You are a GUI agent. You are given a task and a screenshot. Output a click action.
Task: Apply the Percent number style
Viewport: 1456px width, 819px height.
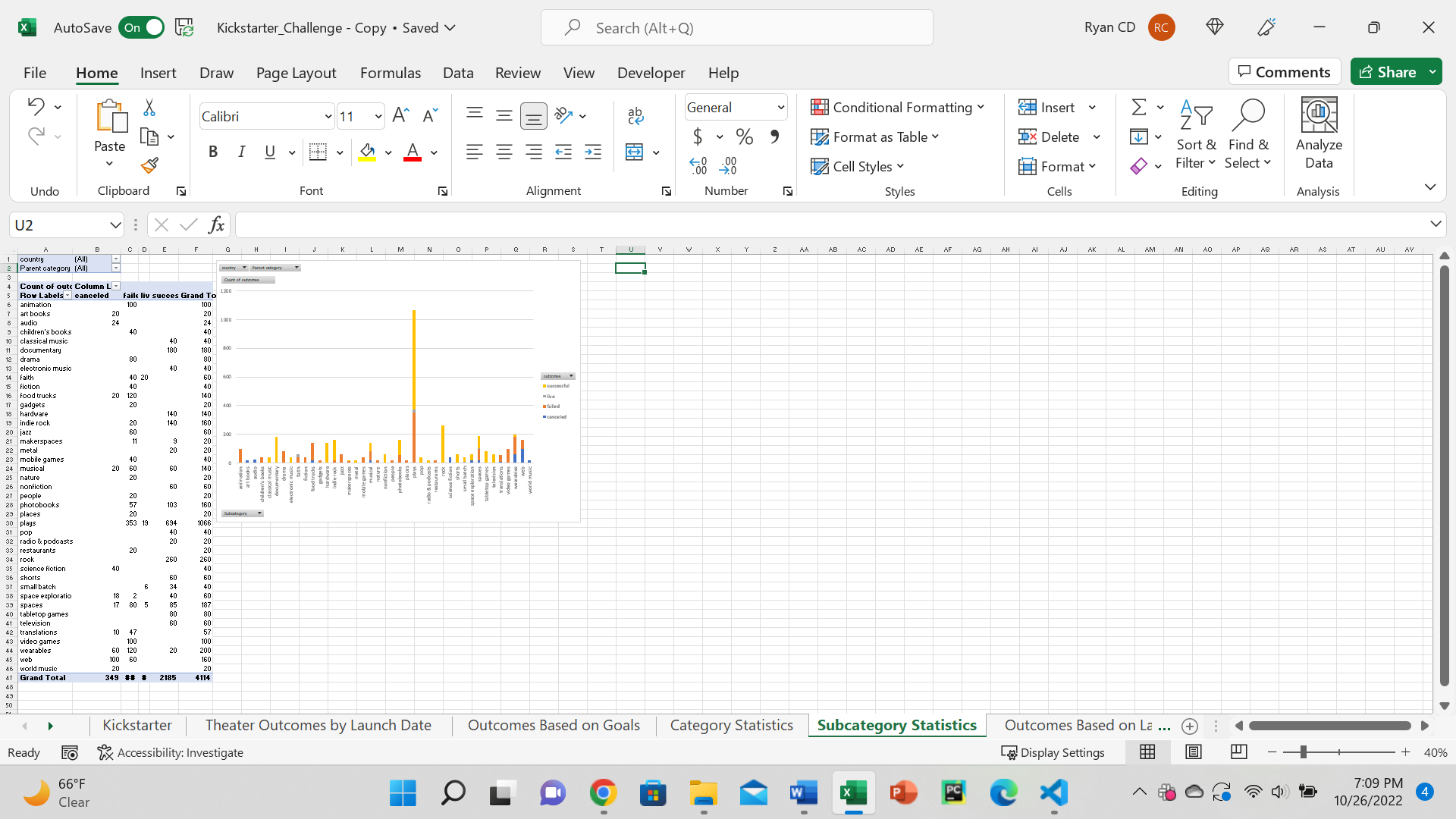click(x=745, y=136)
